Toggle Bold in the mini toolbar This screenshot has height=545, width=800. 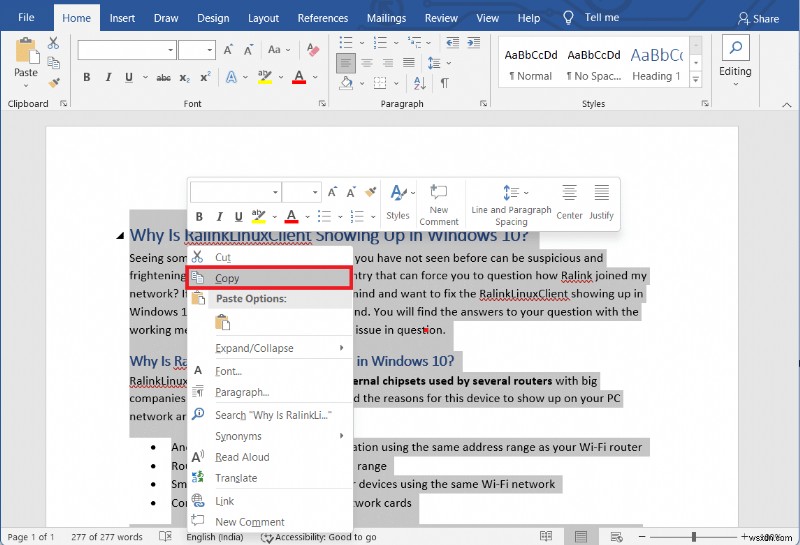(199, 216)
